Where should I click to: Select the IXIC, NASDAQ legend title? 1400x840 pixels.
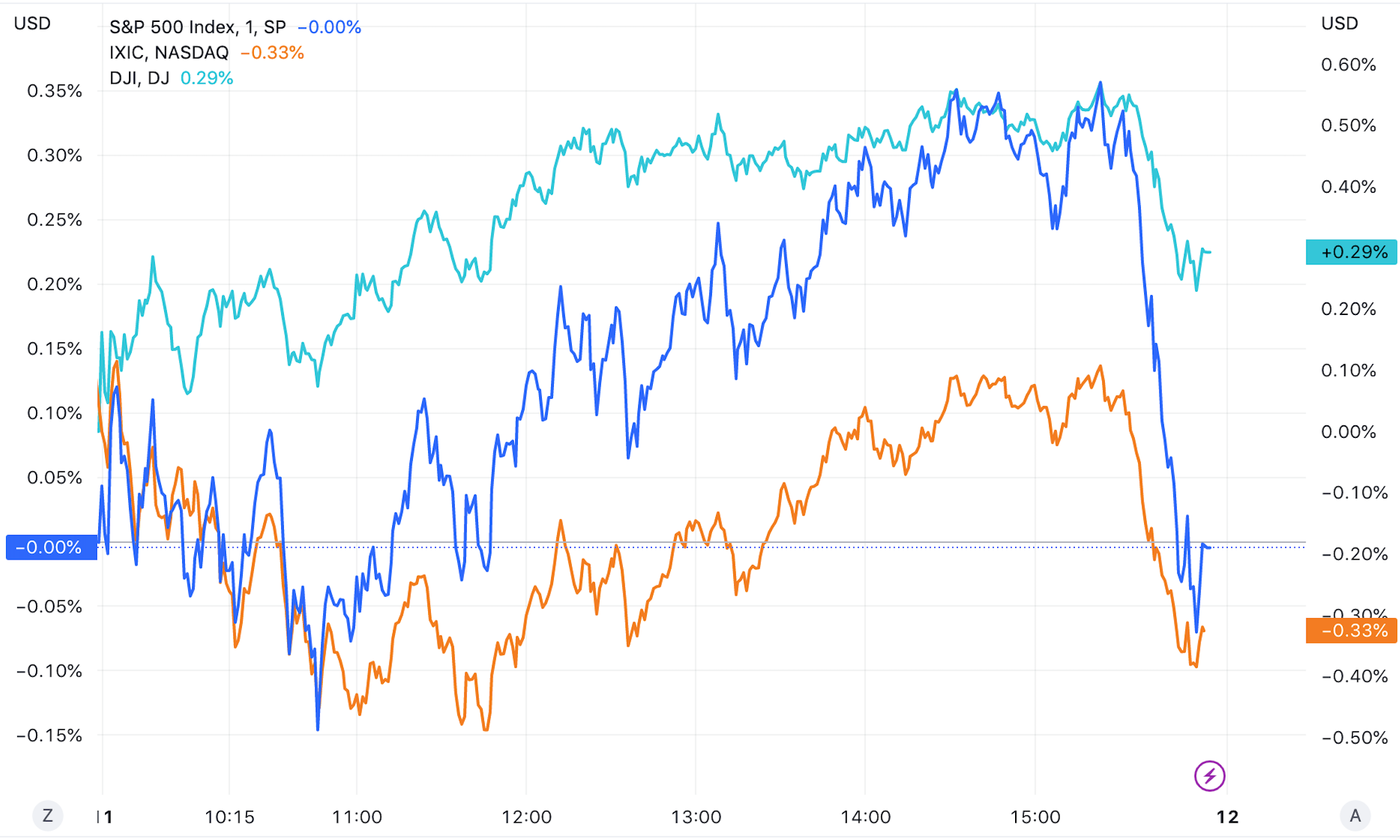click(169, 52)
